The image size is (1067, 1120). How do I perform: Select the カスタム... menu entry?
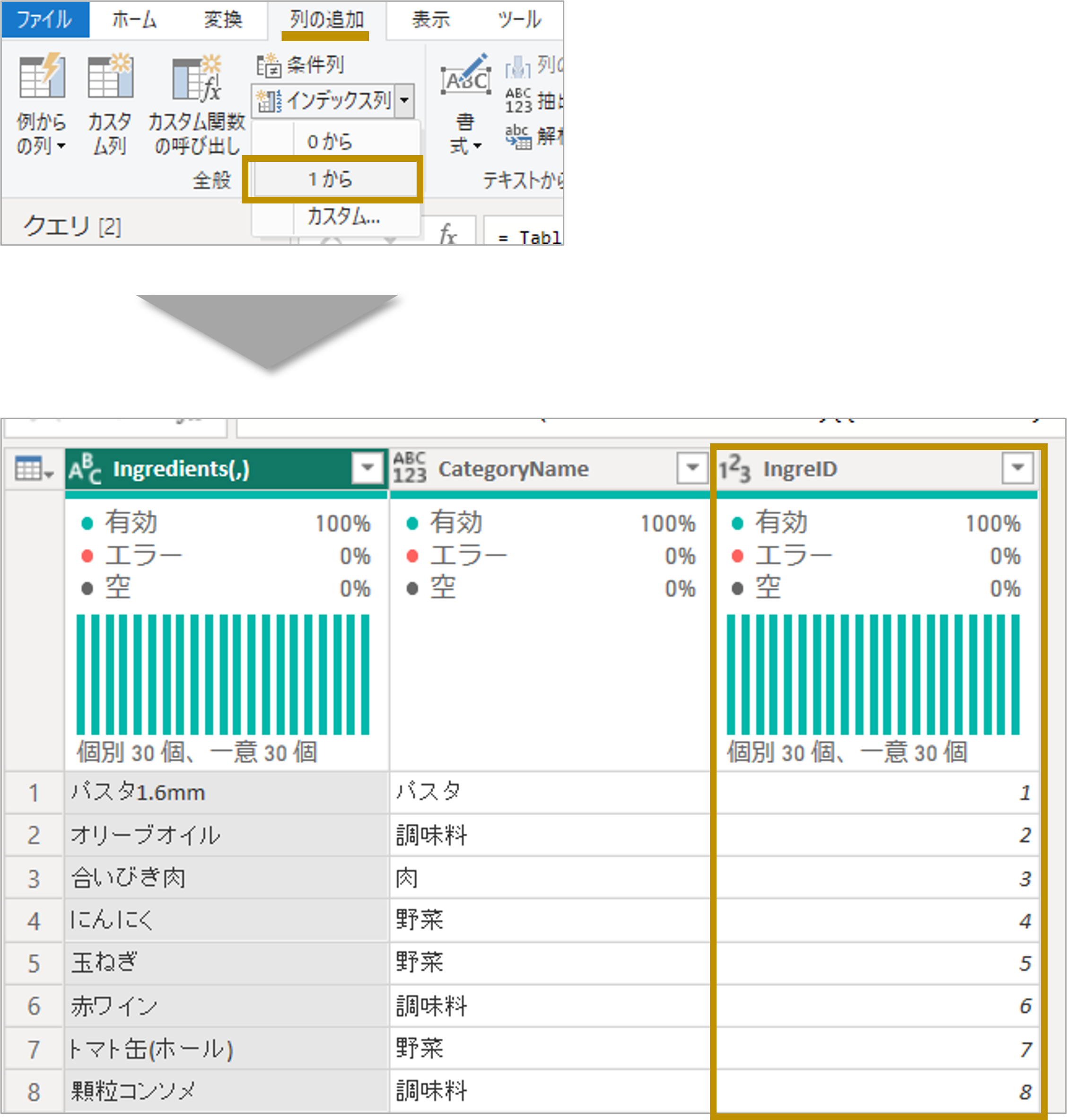coord(343,217)
